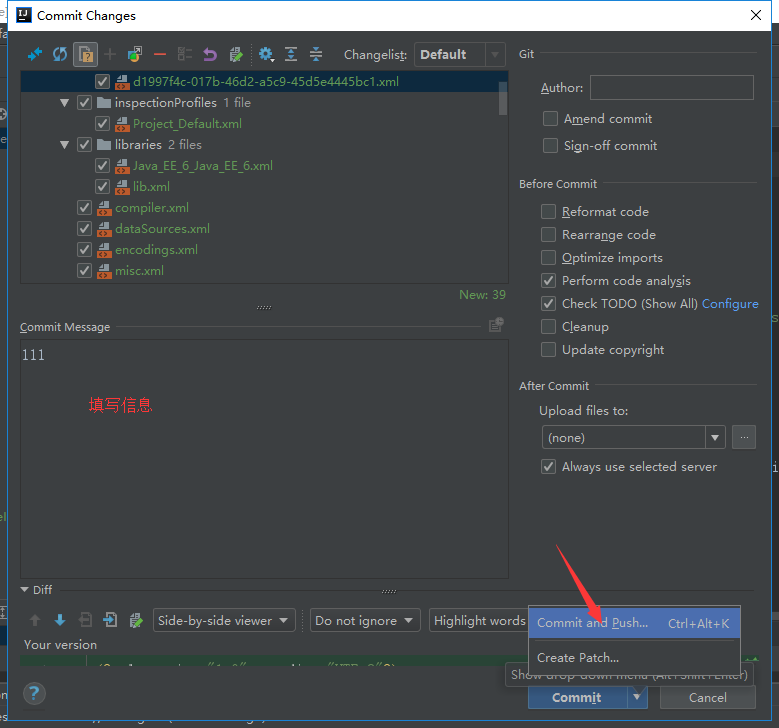Click the Commit button
The height and width of the screenshot is (728, 779).
tap(577, 697)
